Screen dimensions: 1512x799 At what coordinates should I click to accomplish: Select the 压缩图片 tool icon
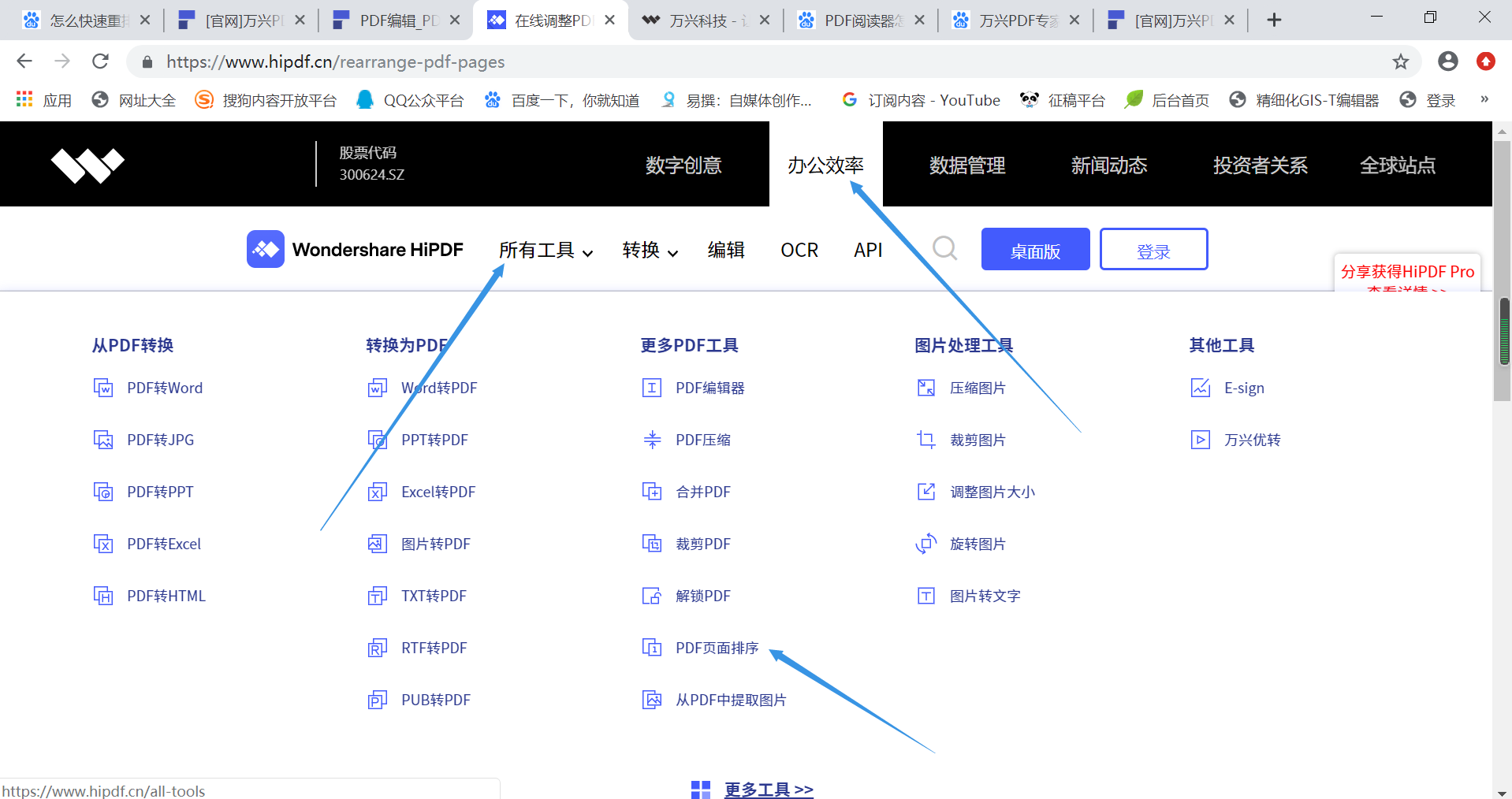point(925,388)
